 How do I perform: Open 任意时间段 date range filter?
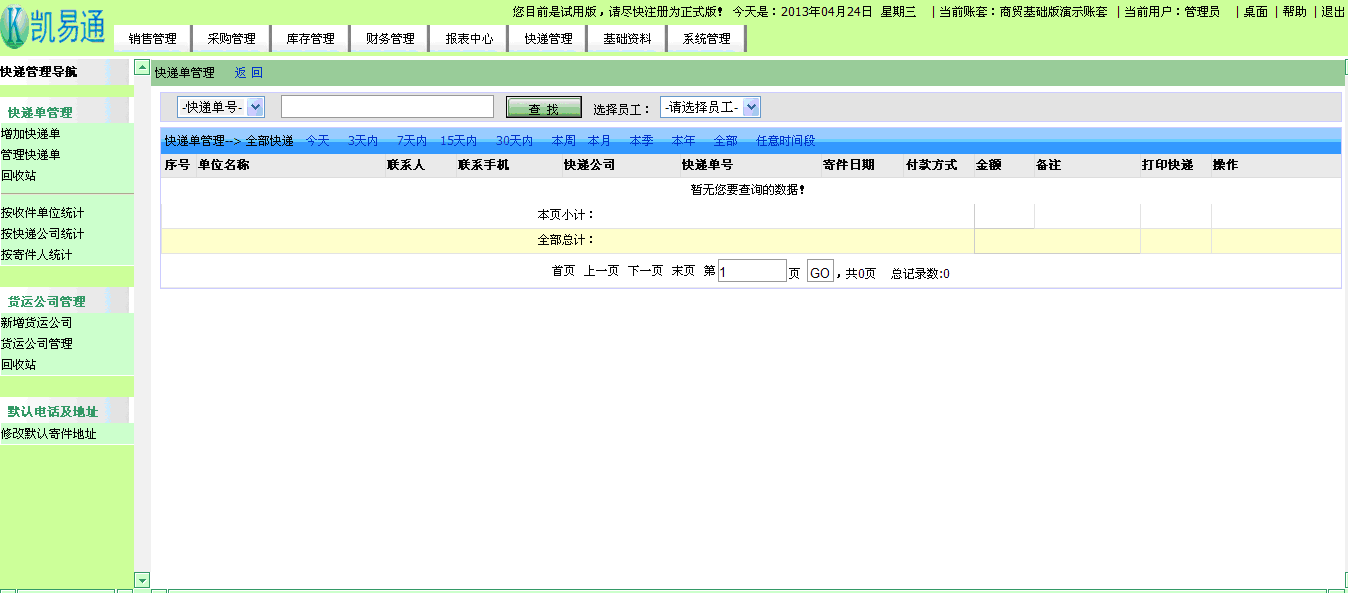coord(786,141)
